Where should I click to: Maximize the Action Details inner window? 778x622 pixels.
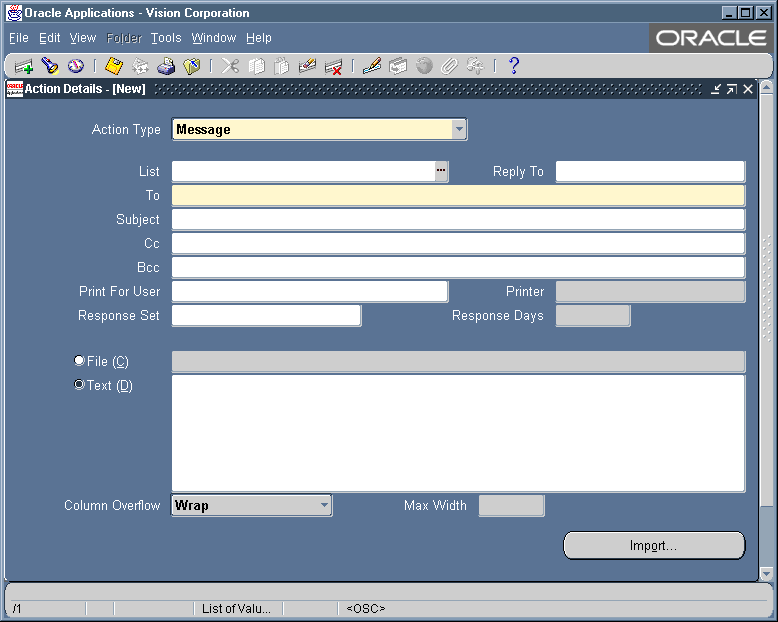point(732,89)
